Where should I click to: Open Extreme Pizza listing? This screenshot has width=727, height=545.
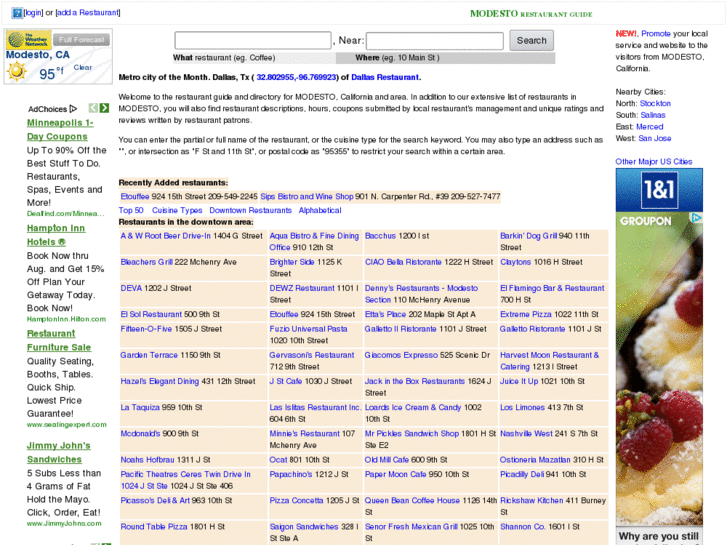pyautogui.click(x=525, y=314)
